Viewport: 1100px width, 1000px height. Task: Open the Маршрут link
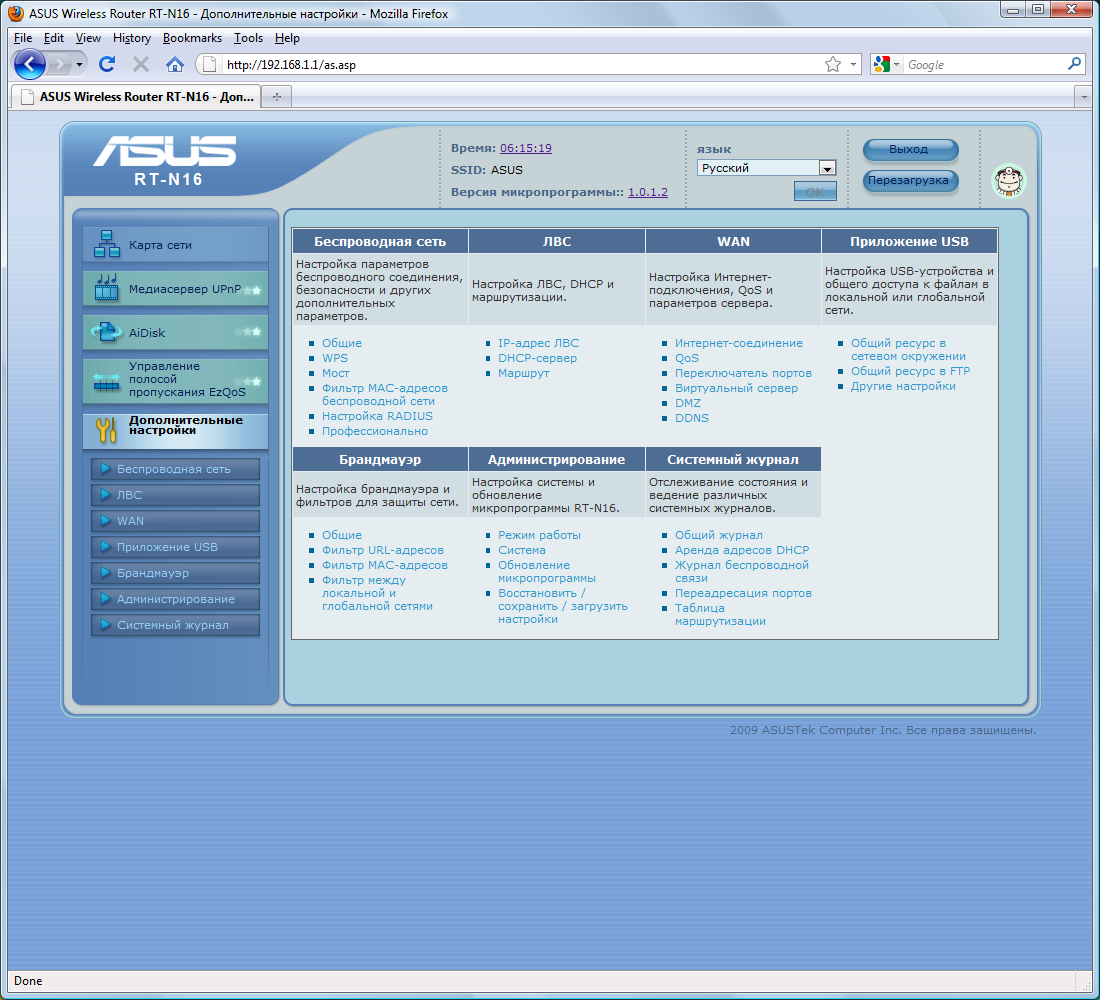(523, 373)
